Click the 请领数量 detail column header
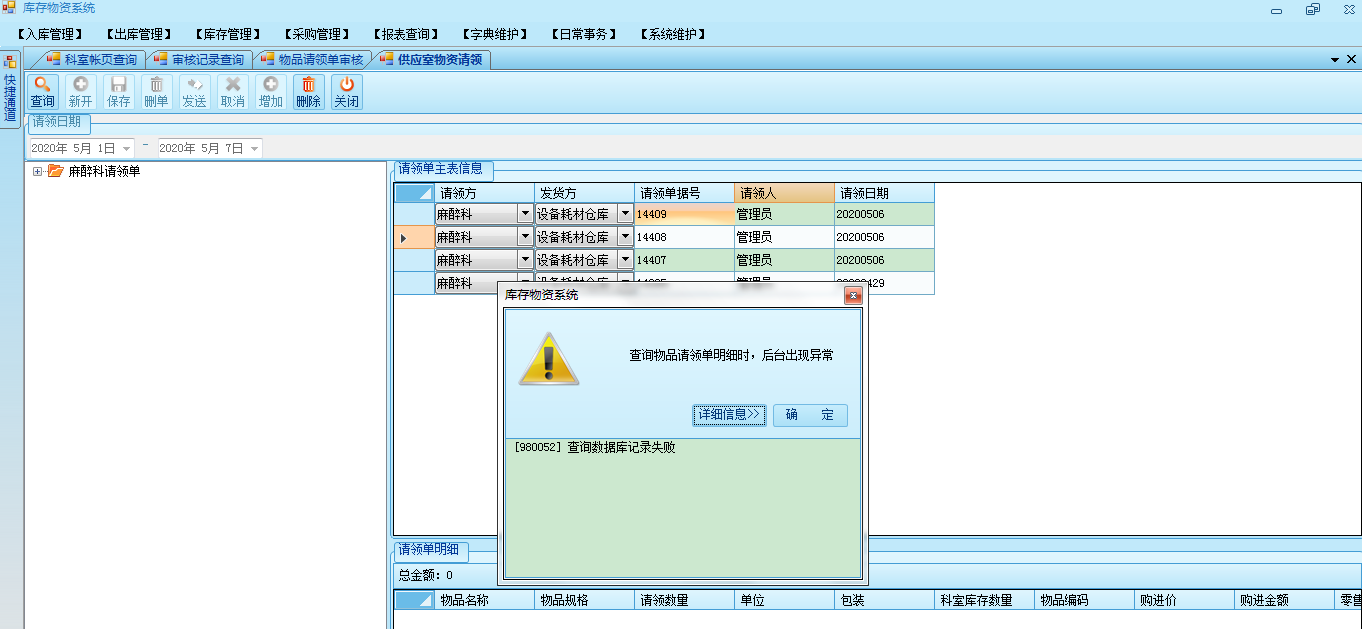This screenshot has height=629, width=1362. pyautogui.click(x=684, y=600)
